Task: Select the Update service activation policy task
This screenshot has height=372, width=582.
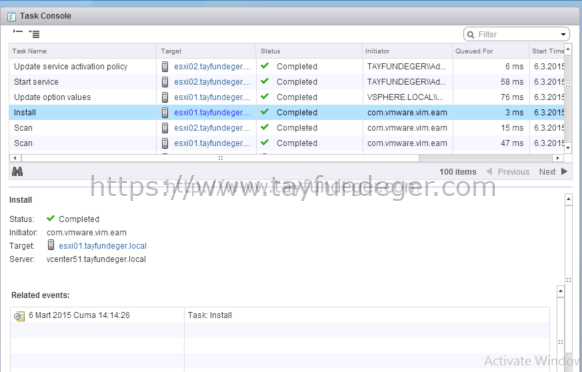Action: click(71, 67)
